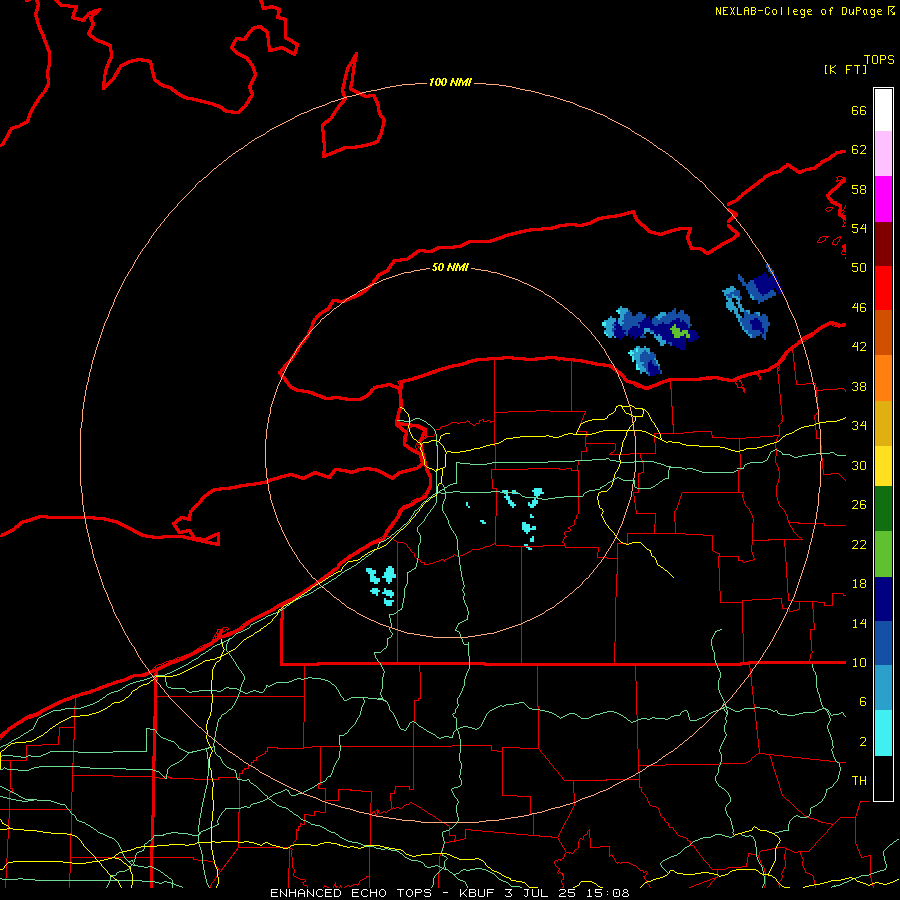The width and height of the screenshot is (900, 900).
Task: Click the white swatch in the tops legend
Action: 883,110
